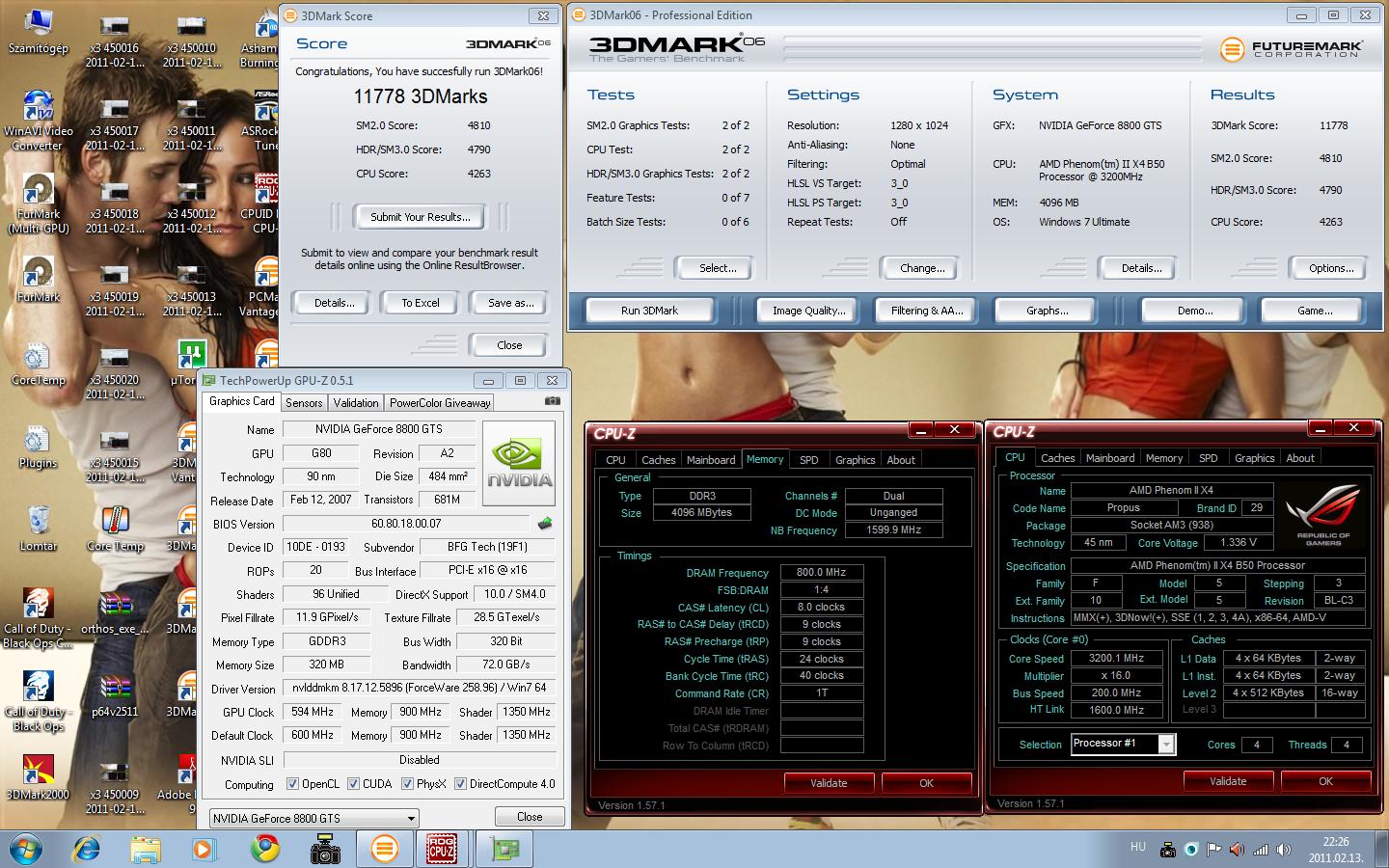Toggle the OpenCL checkbox in GPU-Z
Image resolution: width=1389 pixels, height=868 pixels.
click(292, 784)
